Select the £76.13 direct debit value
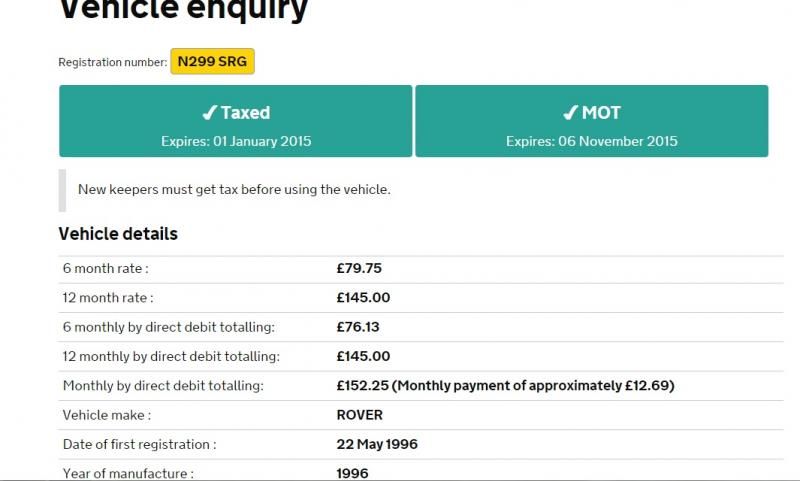The width and height of the screenshot is (800, 481). point(358,327)
